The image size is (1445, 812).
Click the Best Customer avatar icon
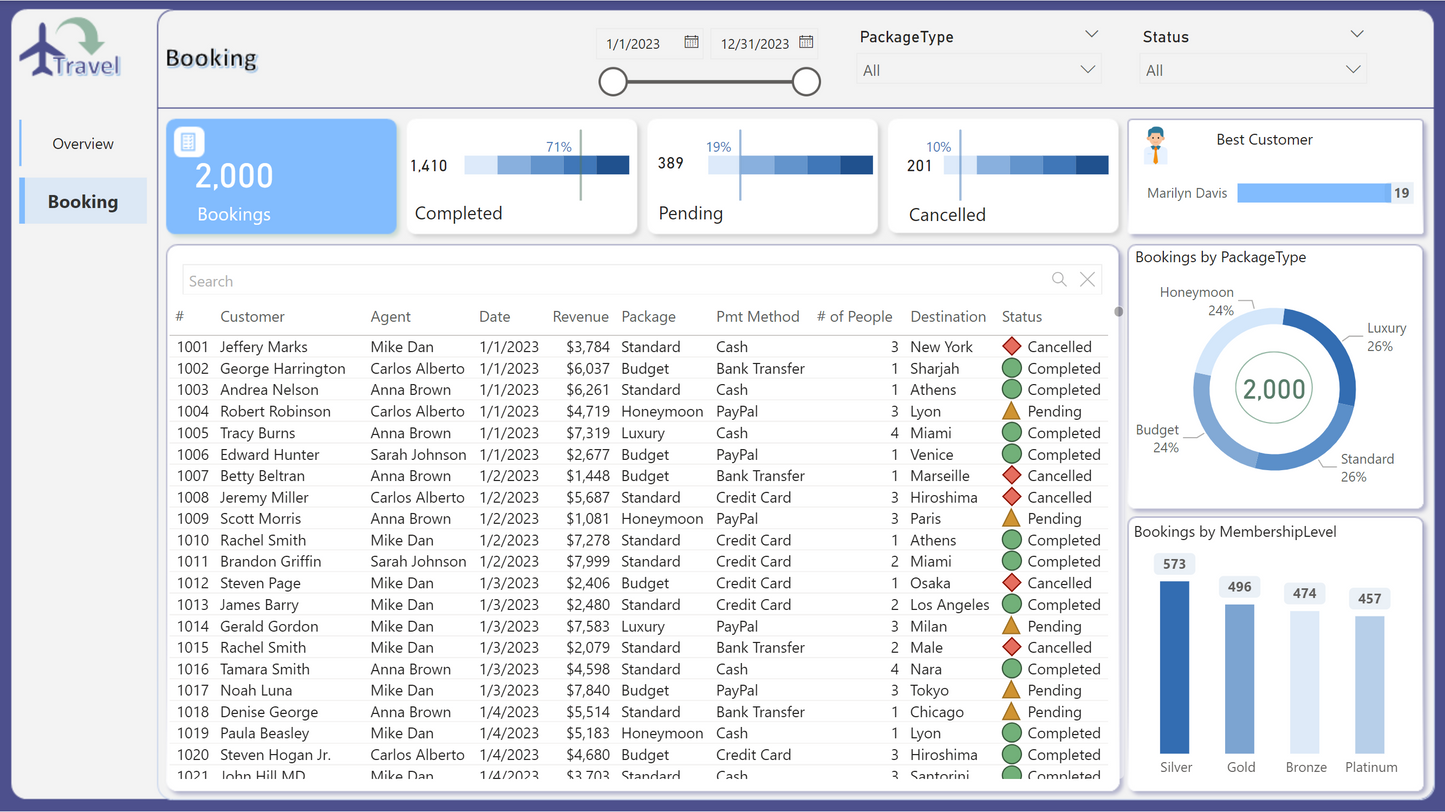point(1156,145)
